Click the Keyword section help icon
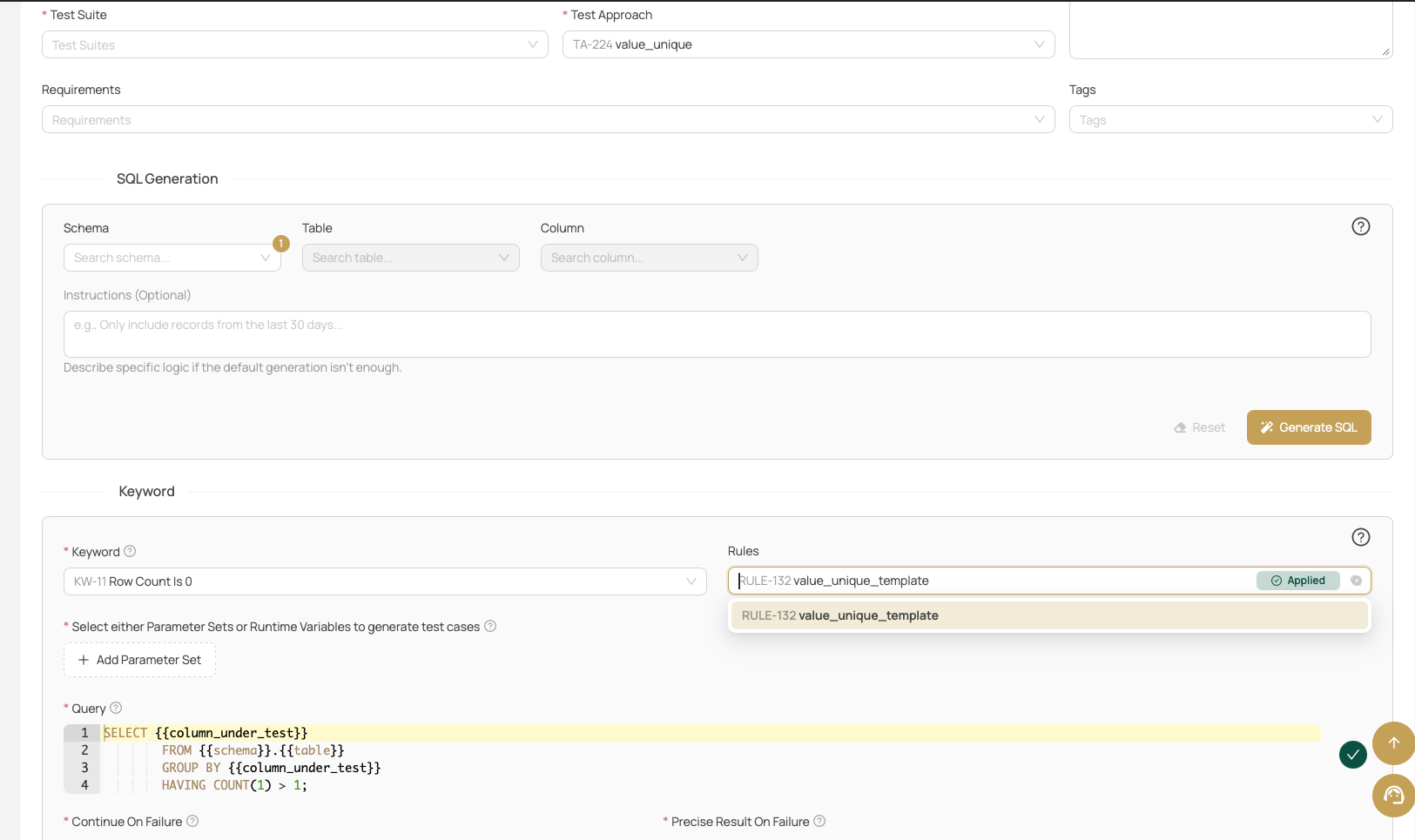The image size is (1415, 840). point(1360,537)
